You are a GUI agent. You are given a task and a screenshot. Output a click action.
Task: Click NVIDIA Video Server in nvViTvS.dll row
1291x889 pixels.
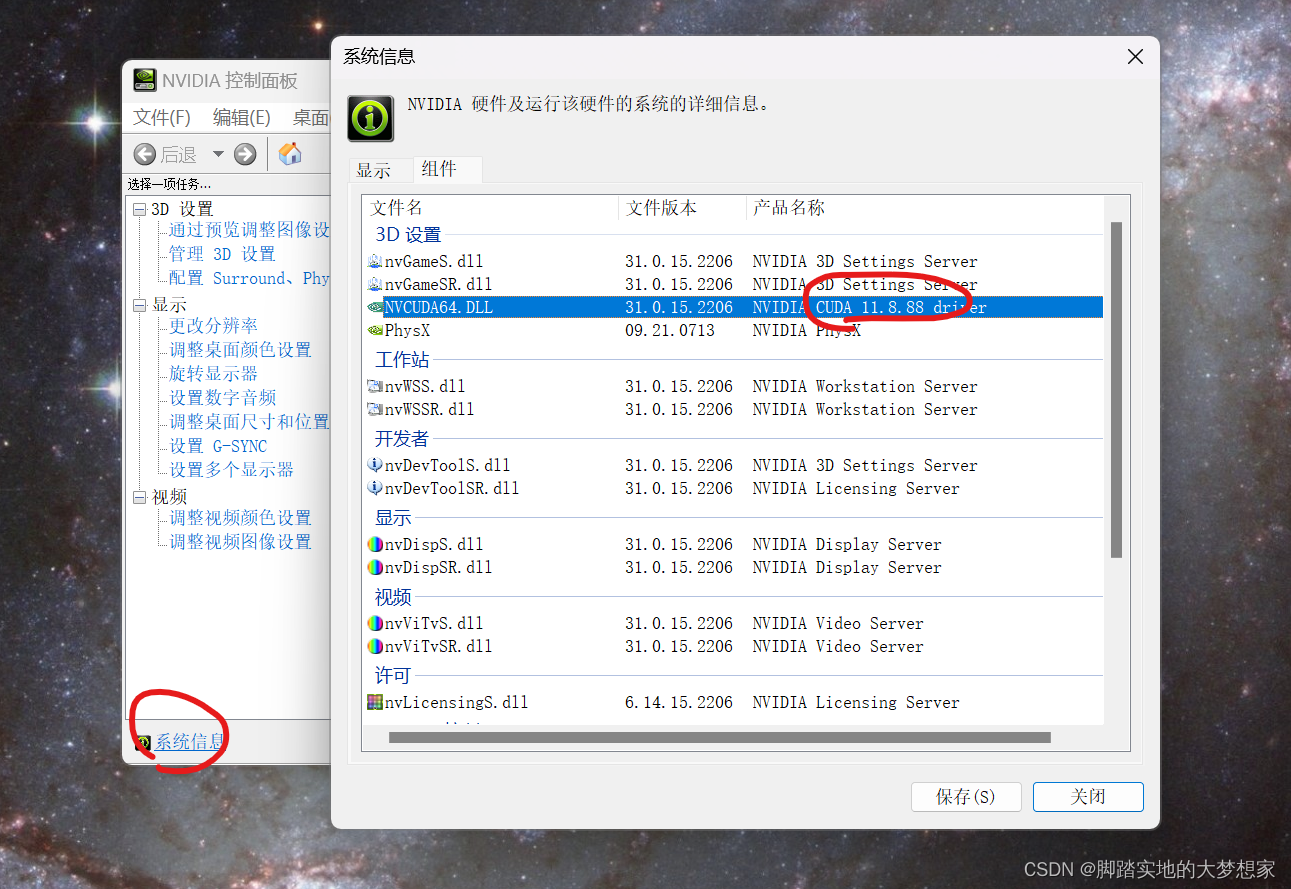838,623
